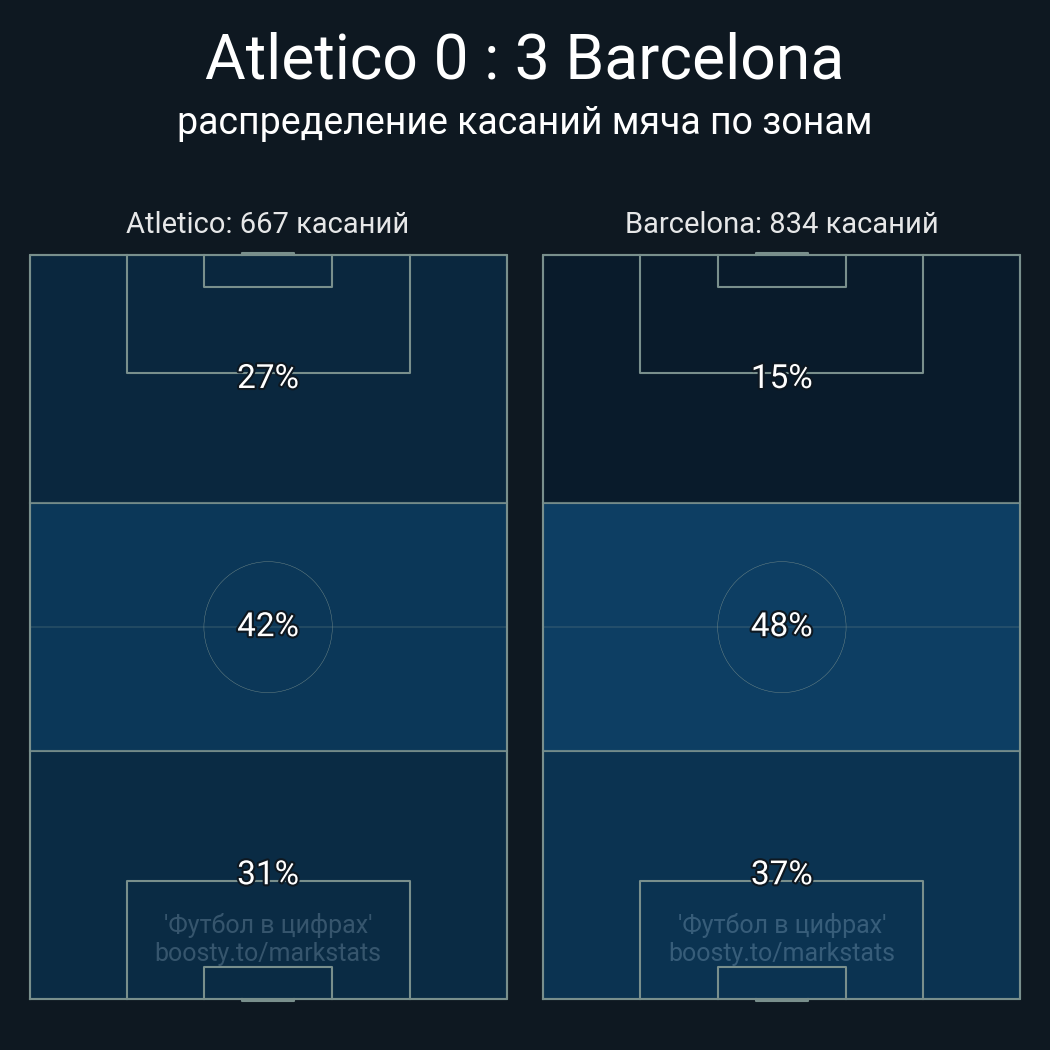
Task: Click the bottom goal area on Atletico pitch
Action: [x=268, y=982]
